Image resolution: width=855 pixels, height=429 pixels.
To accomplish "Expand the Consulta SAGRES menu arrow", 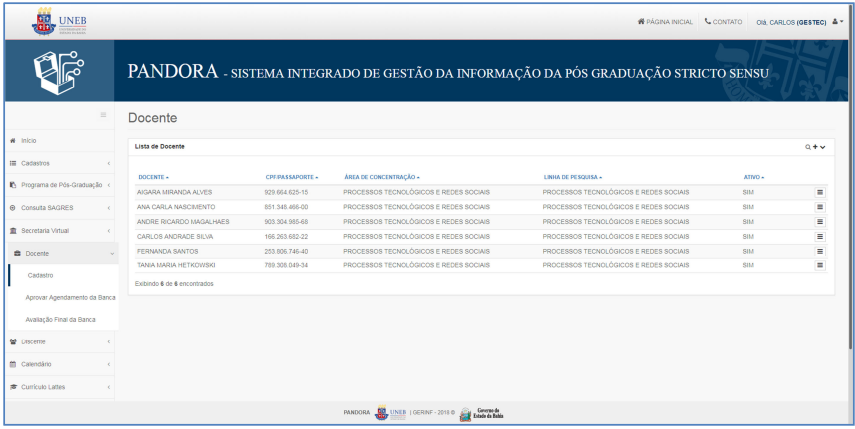I will click(x=109, y=208).
